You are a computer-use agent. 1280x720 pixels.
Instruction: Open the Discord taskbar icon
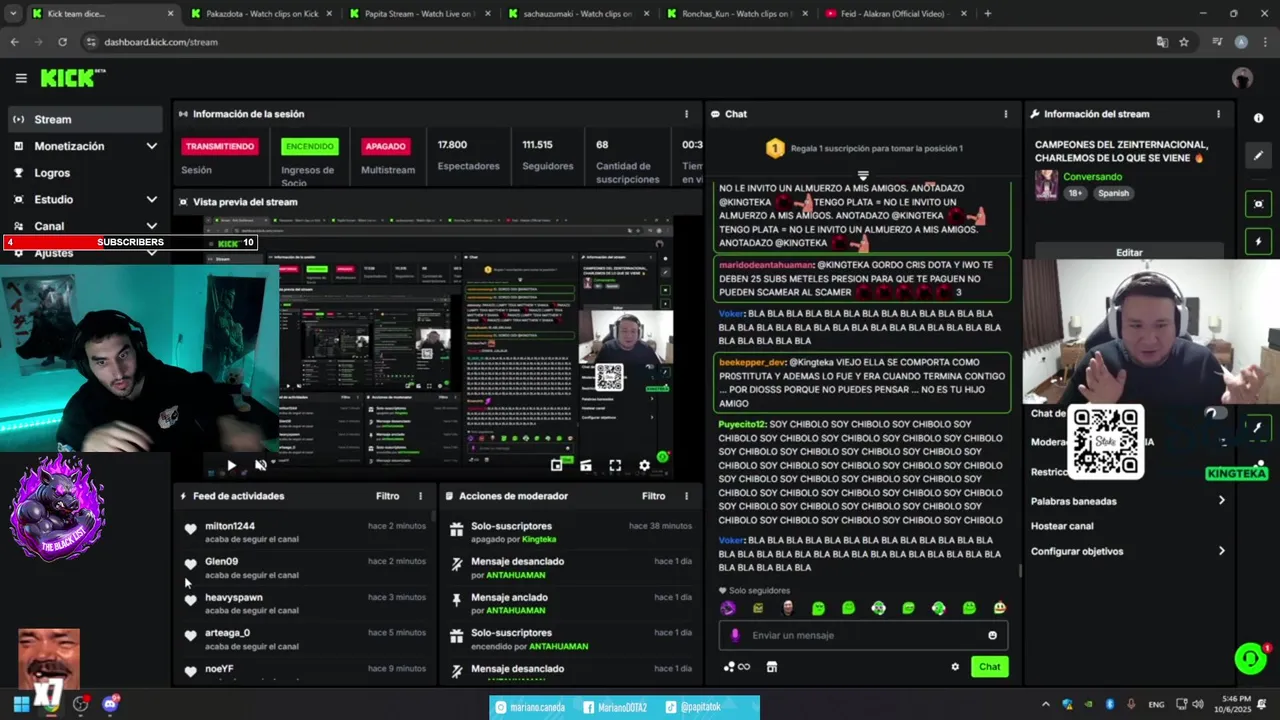click(110, 704)
